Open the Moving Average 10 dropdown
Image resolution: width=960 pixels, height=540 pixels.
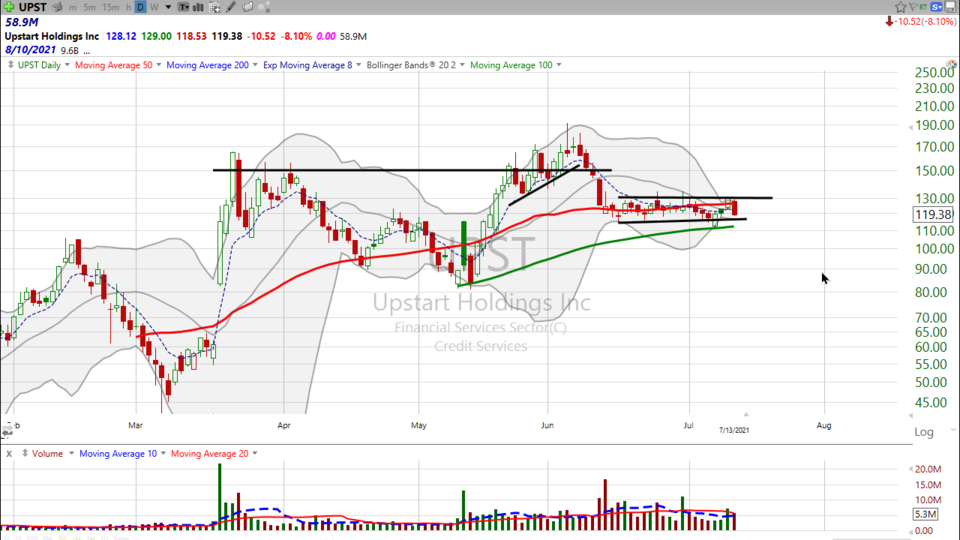pos(163,454)
